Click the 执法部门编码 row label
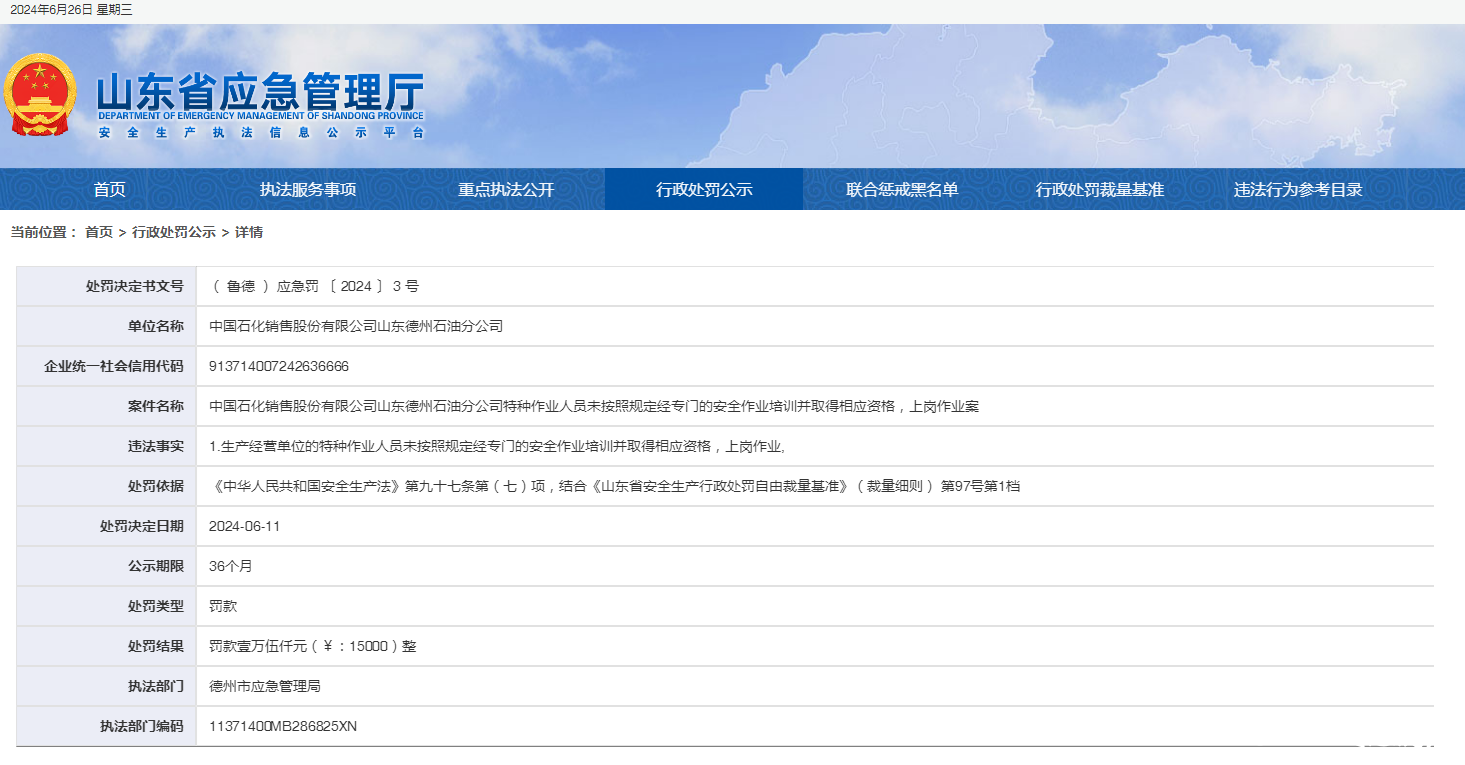Screen dimensions: 1465x765 pos(142,726)
